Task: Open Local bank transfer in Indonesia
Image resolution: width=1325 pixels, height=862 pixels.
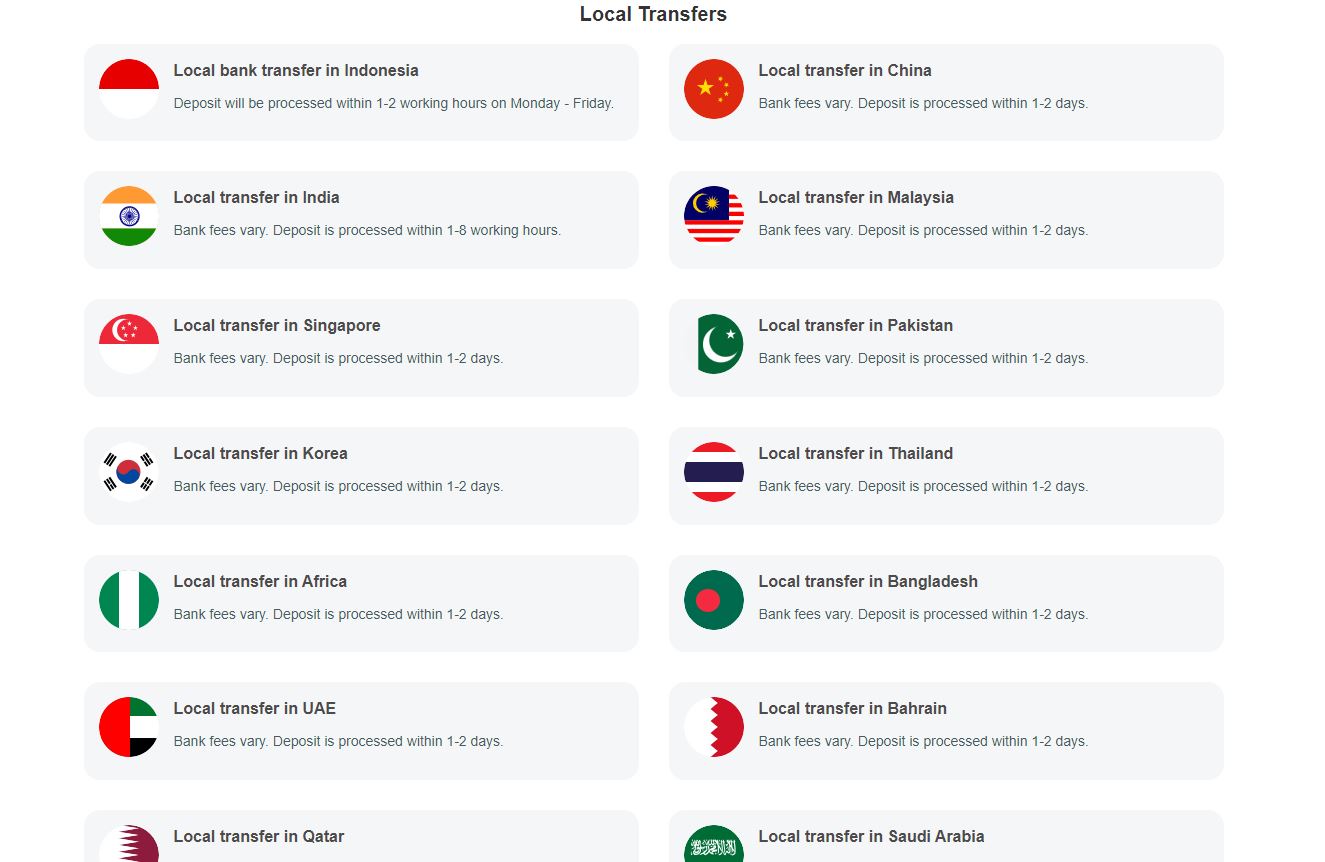Action: [296, 71]
